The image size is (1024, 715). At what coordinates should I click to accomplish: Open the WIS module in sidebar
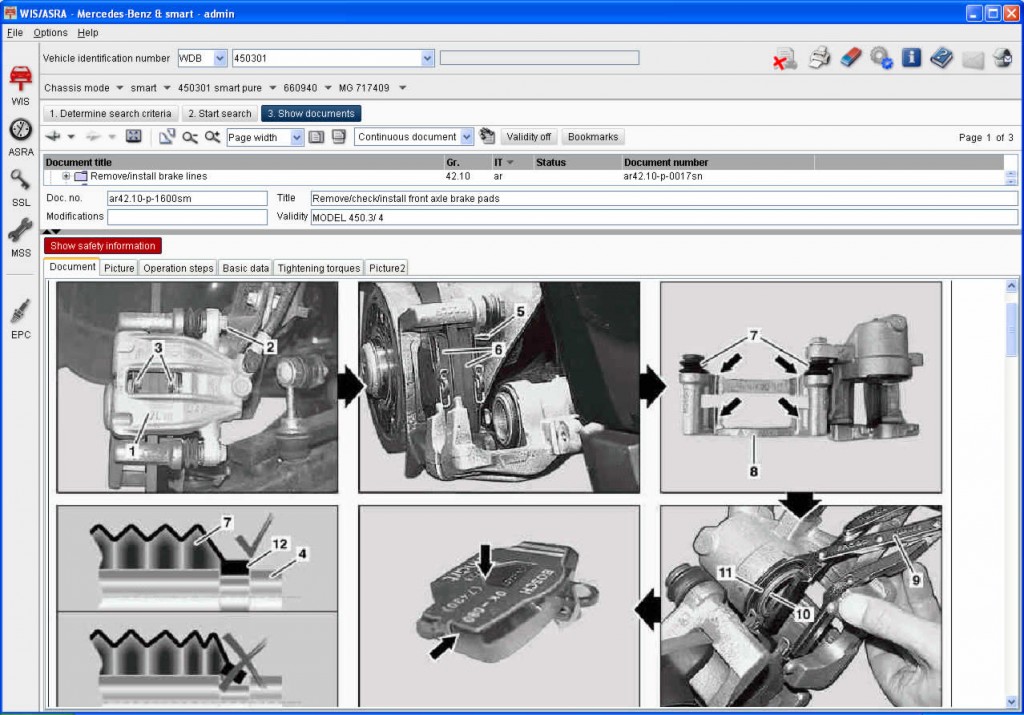[20, 83]
